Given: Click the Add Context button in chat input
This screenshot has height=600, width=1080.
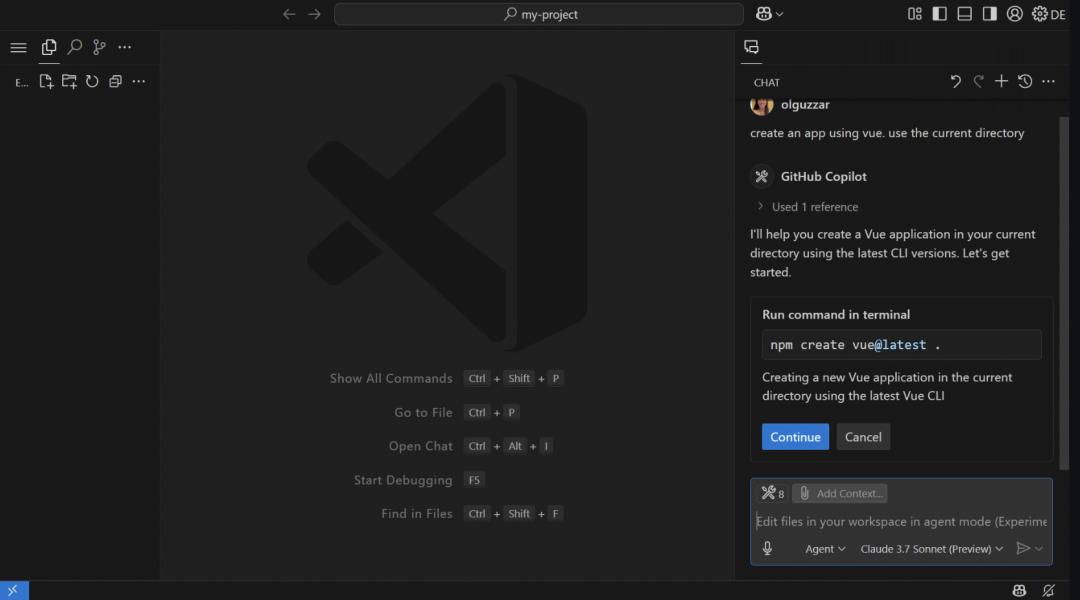Looking at the screenshot, I should click(840, 492).
